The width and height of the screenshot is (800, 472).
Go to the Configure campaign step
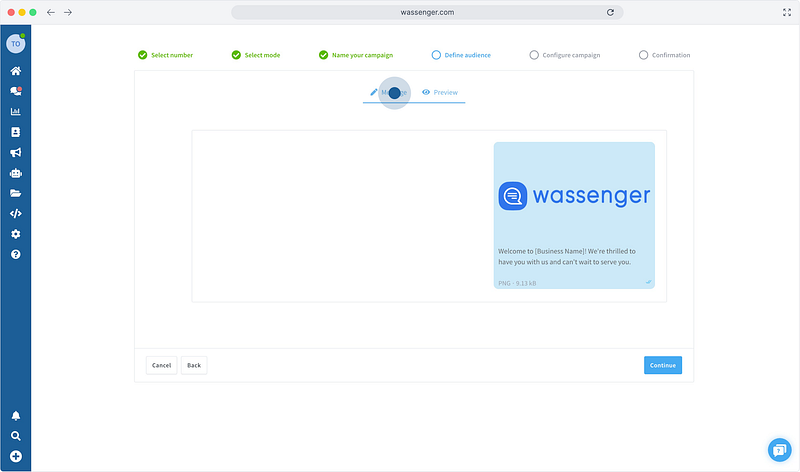coord(565,55)
